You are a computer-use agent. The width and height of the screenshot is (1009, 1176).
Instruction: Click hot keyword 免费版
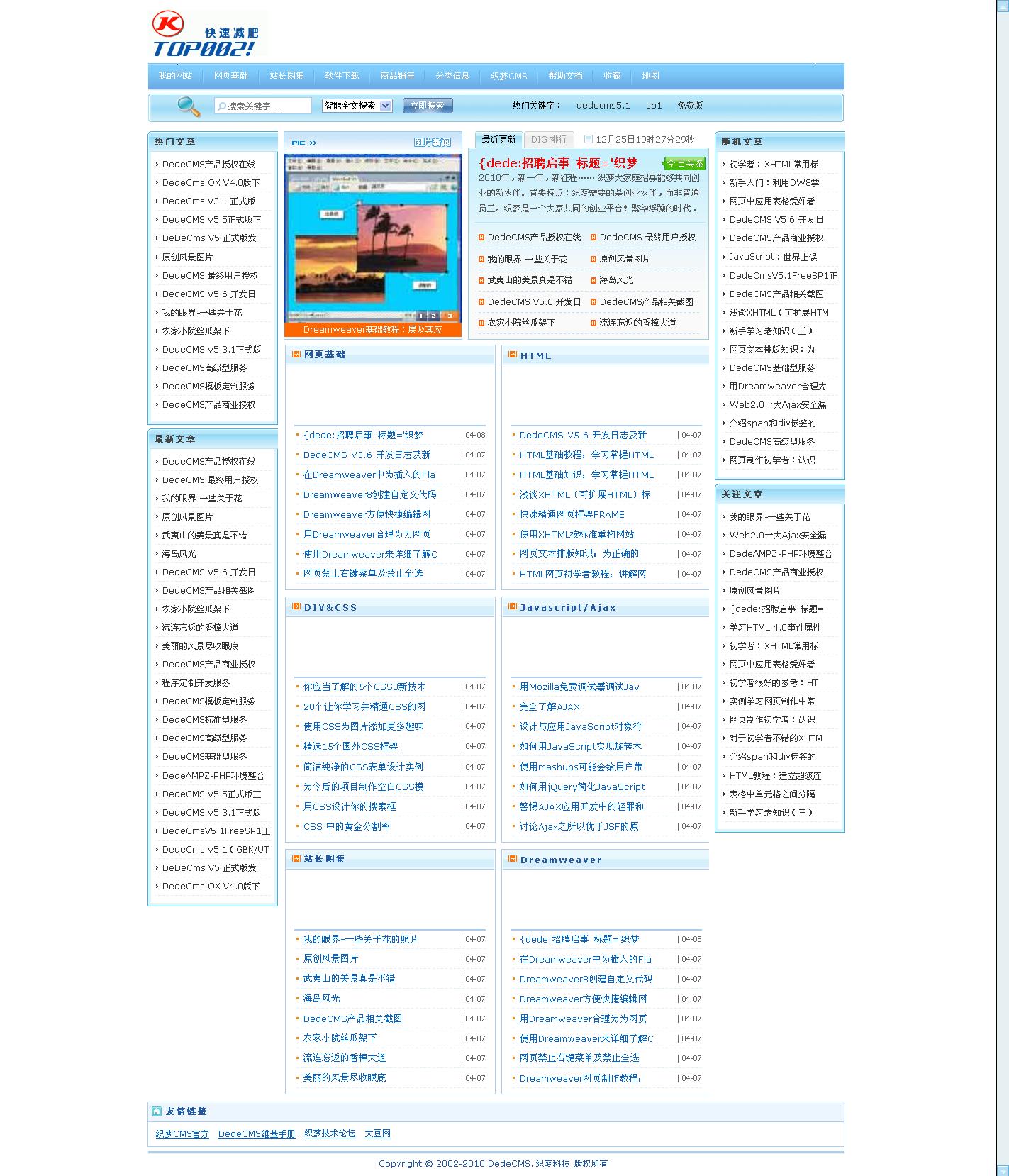[690, 106]
